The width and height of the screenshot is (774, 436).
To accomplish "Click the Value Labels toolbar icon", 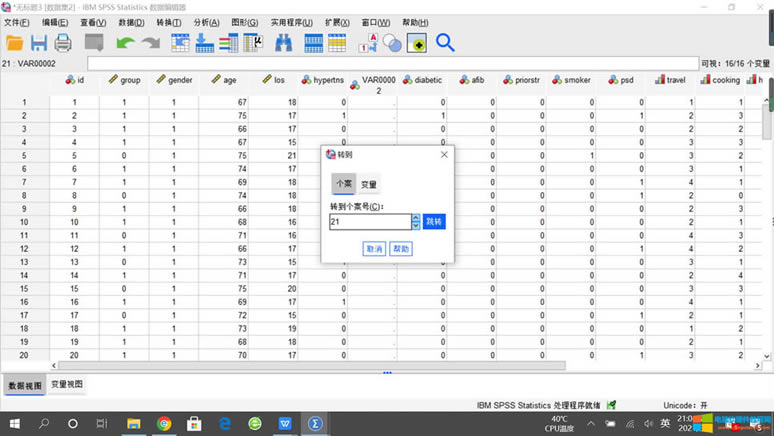I will 367,43.
